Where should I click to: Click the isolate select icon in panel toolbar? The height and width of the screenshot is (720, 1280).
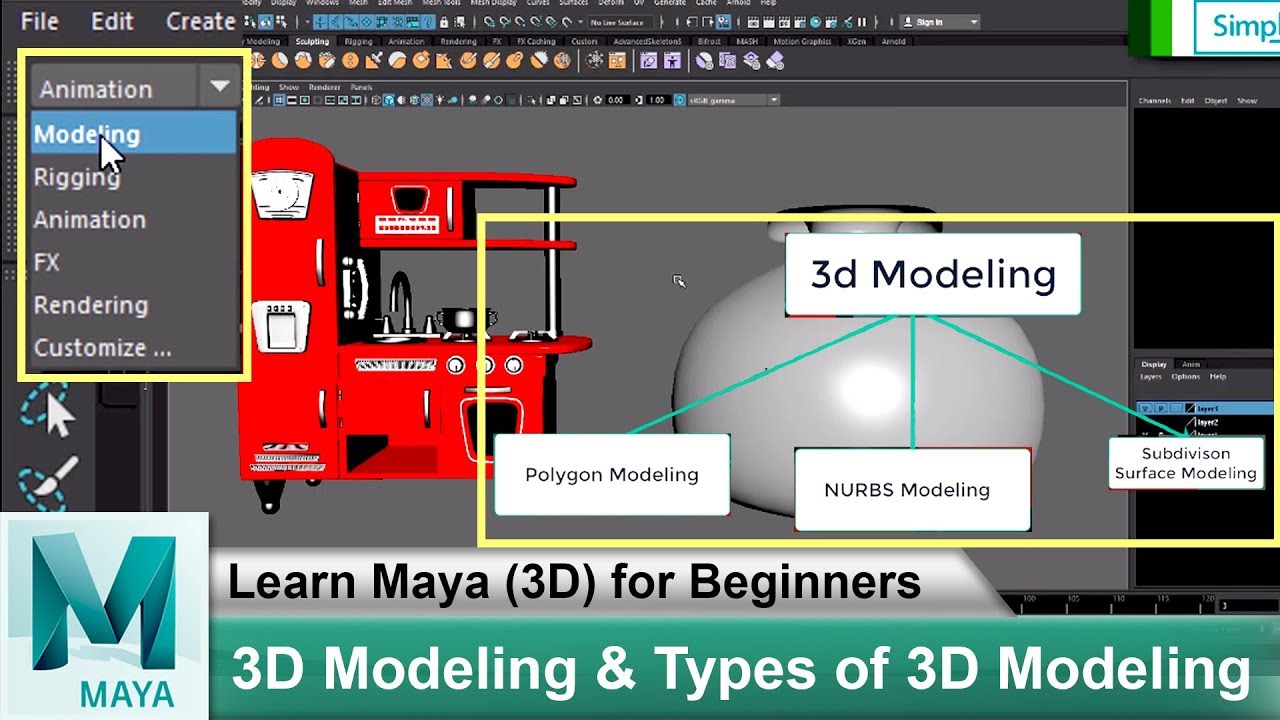531,100
